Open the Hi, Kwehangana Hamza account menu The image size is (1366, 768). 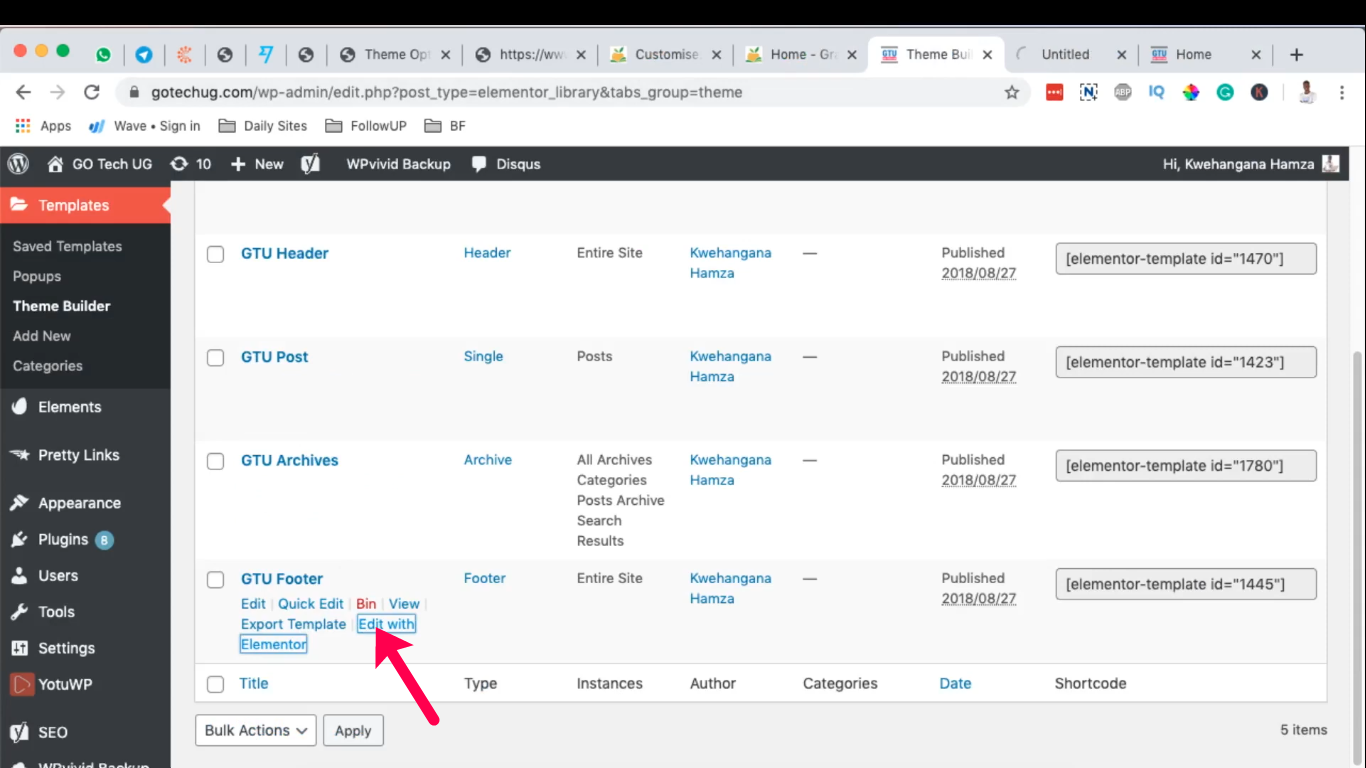(x=1251, y=164)
